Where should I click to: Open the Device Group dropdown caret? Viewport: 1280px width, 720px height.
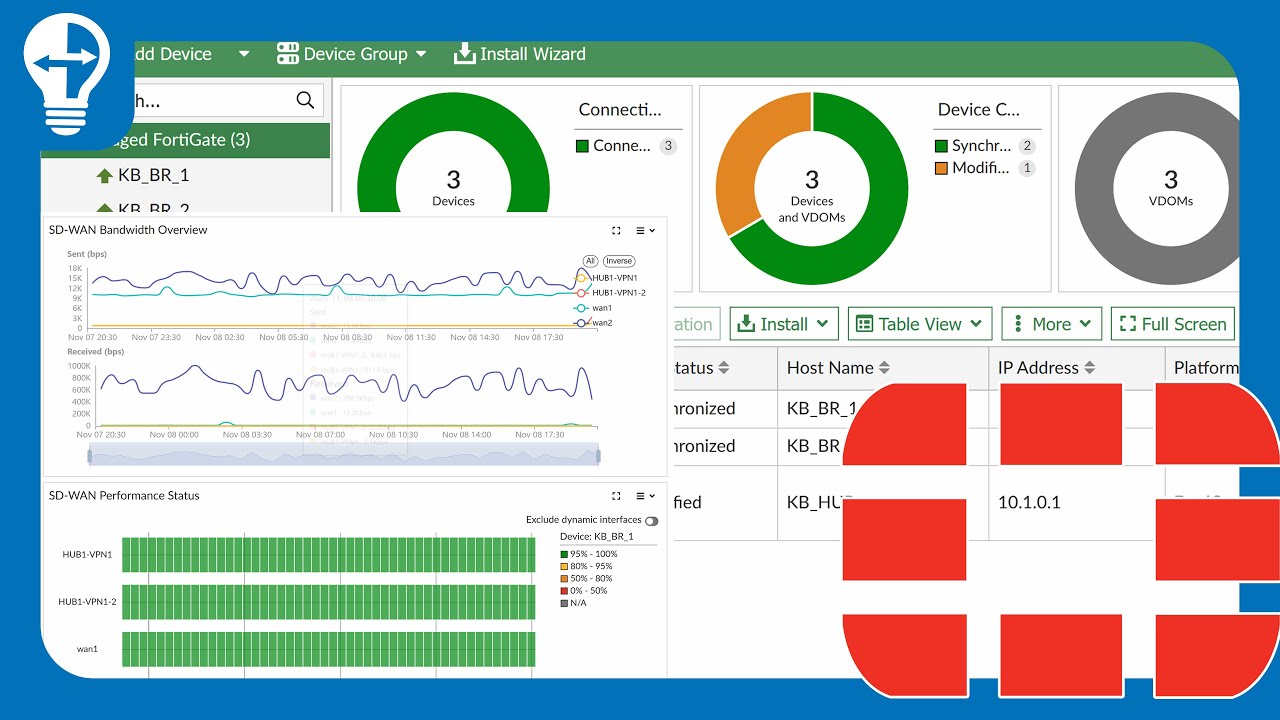[x=421, y=54]
